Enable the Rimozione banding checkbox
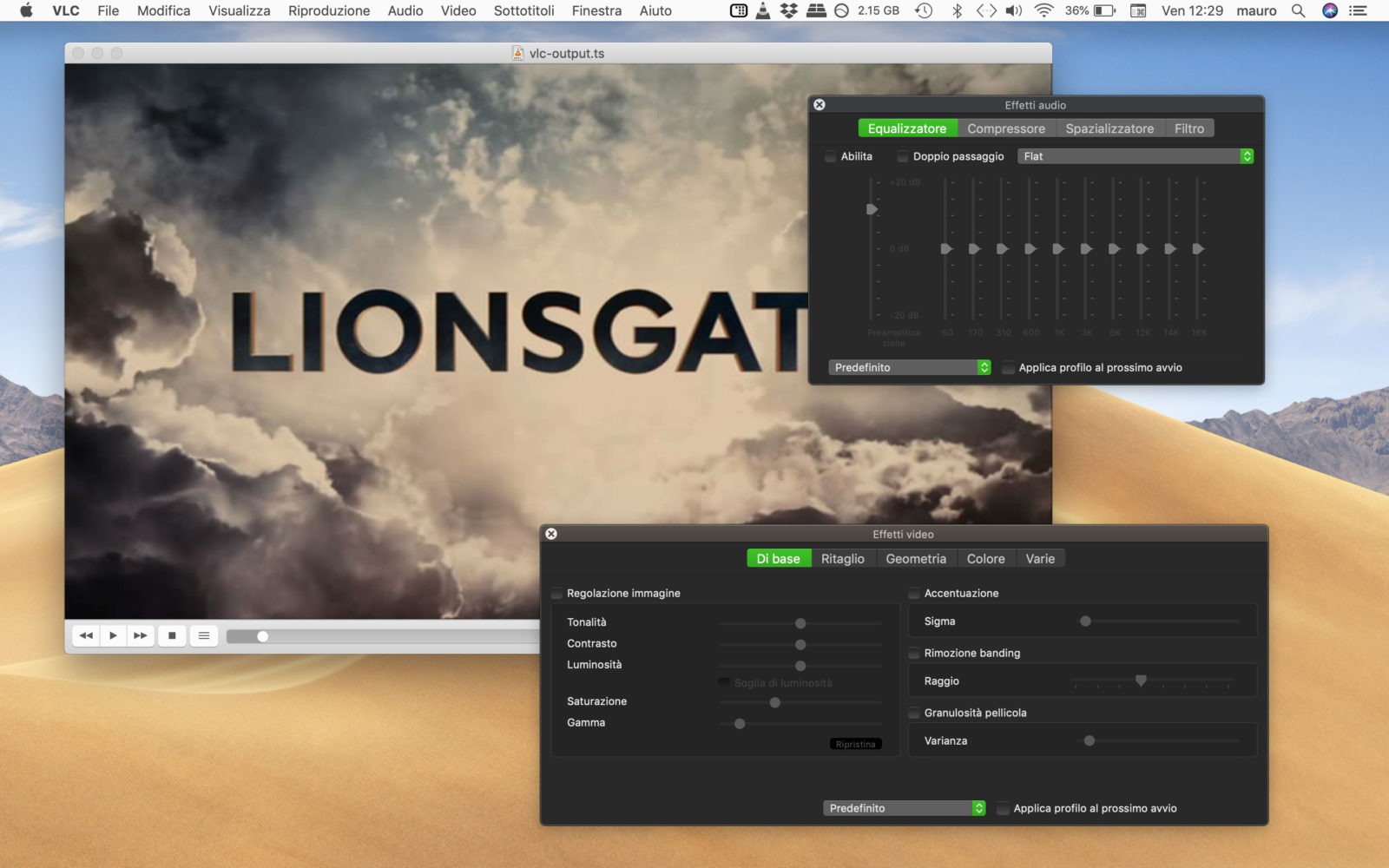Screen dimensions: 1389x868 (x=914, y=653)
